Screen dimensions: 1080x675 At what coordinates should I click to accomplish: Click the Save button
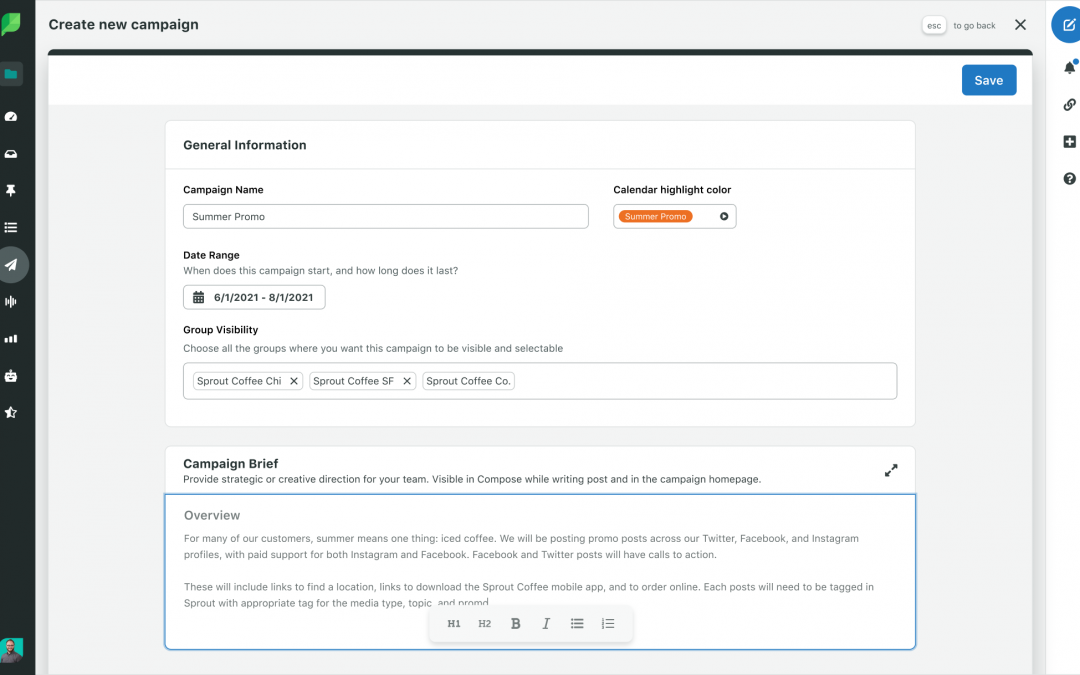coord(988,81)
